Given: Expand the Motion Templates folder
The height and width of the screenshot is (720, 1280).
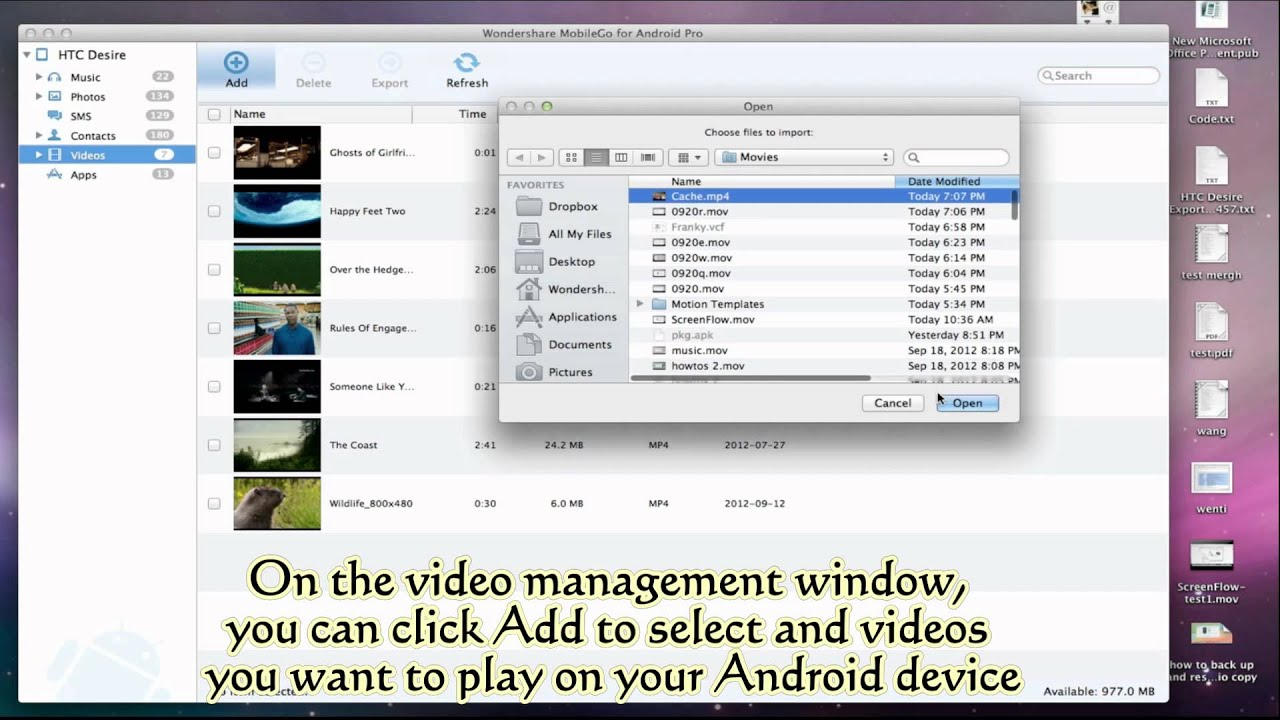Looking at the screenshot, I should [x=640, y=304].
